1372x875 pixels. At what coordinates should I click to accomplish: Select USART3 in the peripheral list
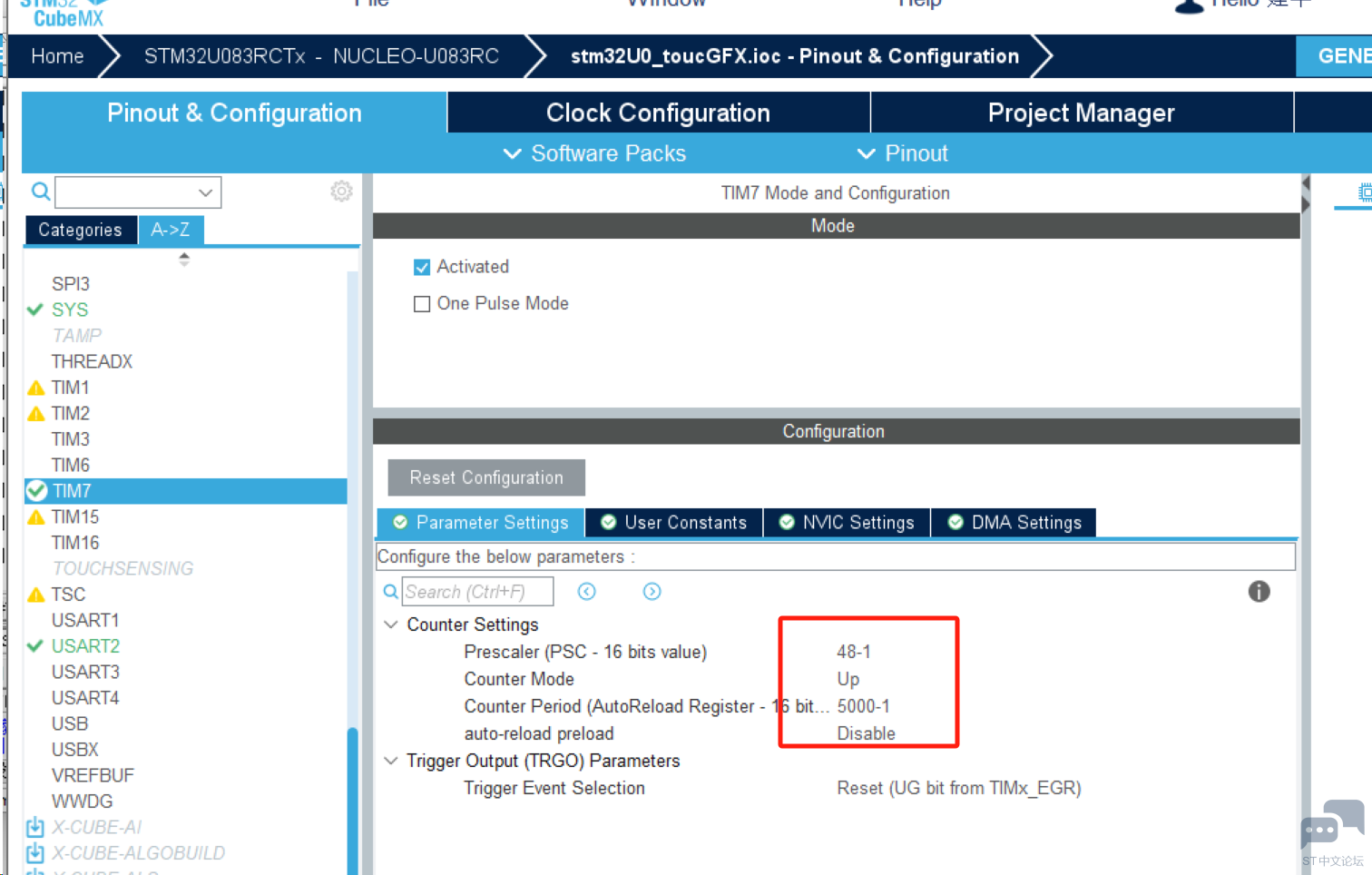[85, 672]
